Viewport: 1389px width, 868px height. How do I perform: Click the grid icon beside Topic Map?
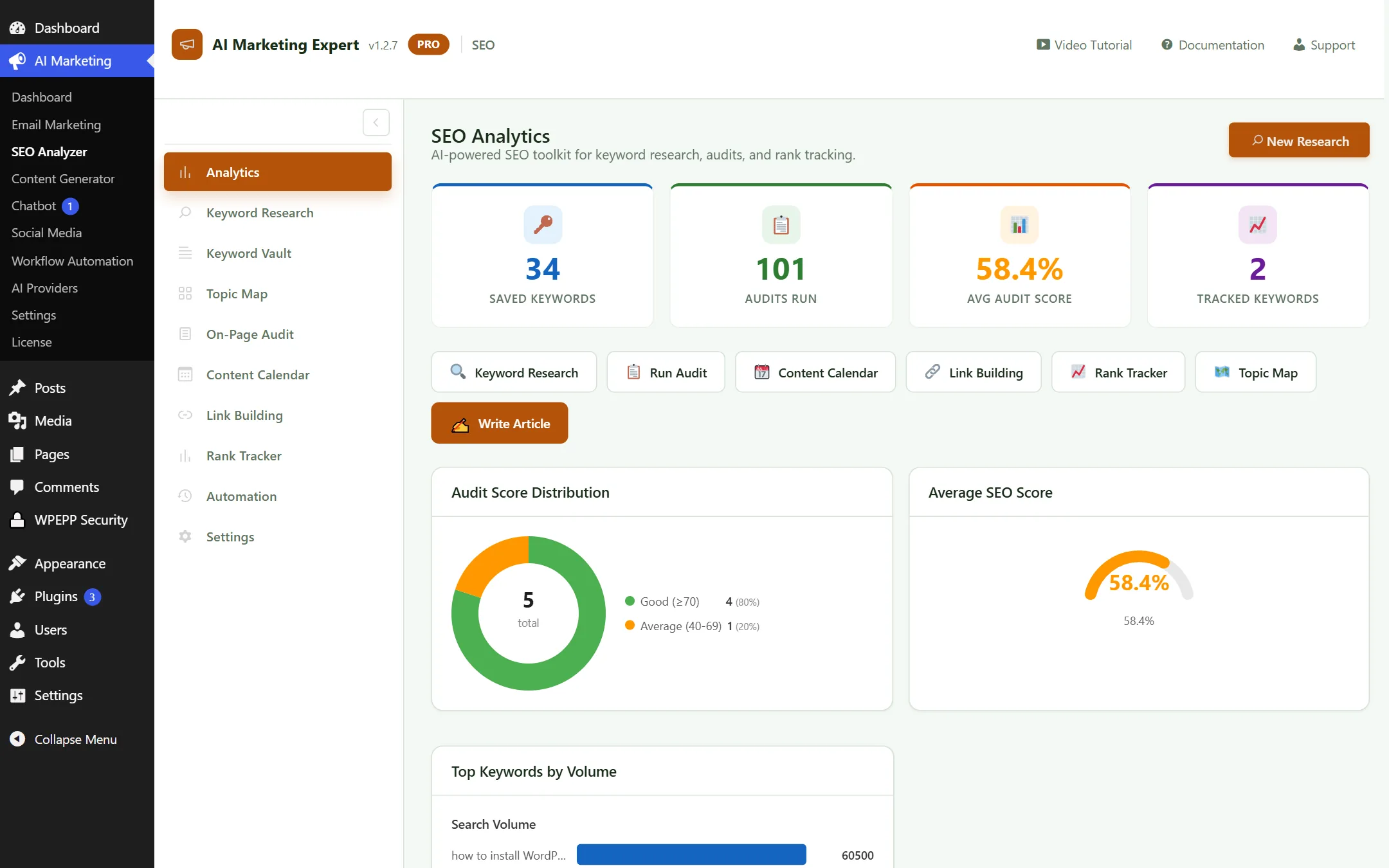pyautogui.click(x=185, y=293)
